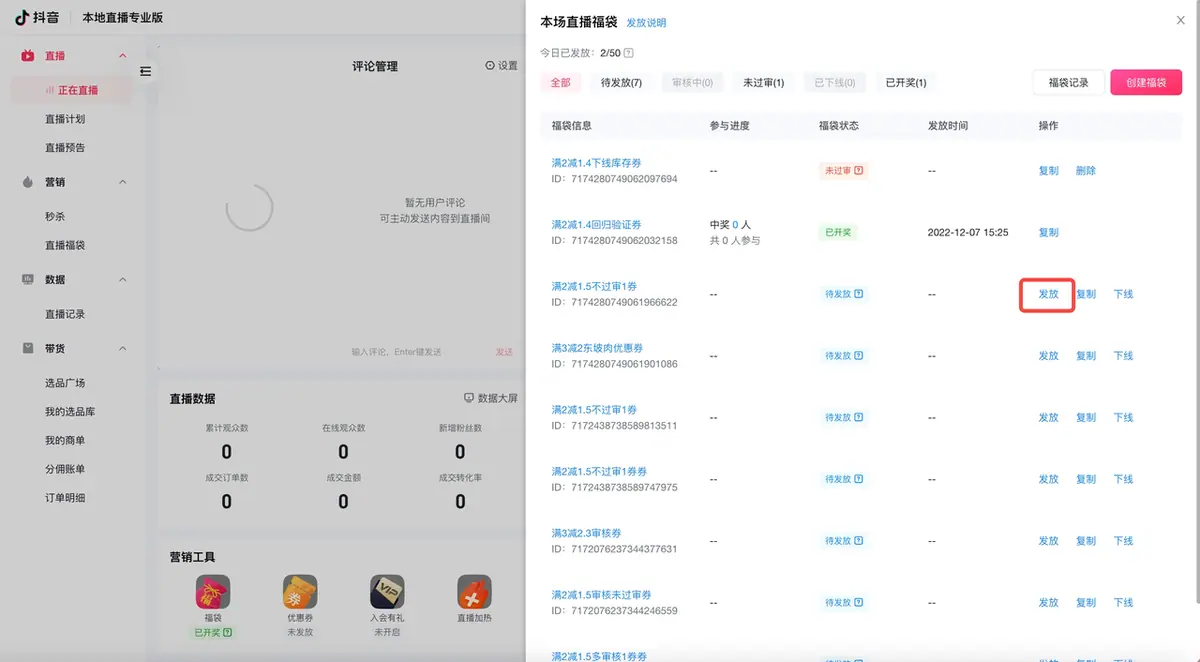The image size is (1200, 662).
Task: Collapse the 营销 sidebar section chevron
Action: tap(123, 182)
